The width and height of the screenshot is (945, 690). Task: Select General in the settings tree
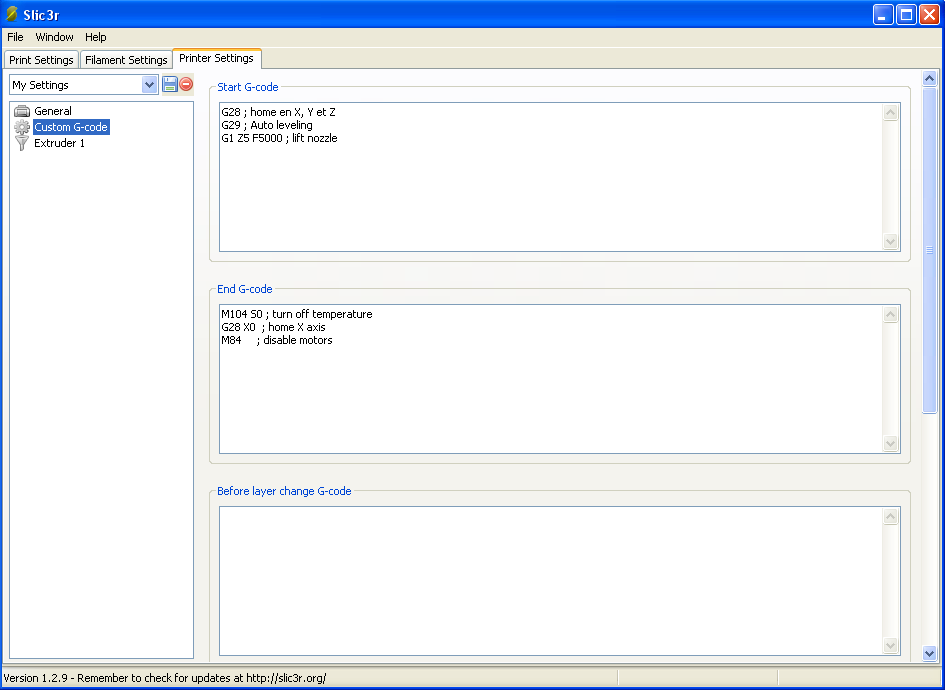pos(52,111)
